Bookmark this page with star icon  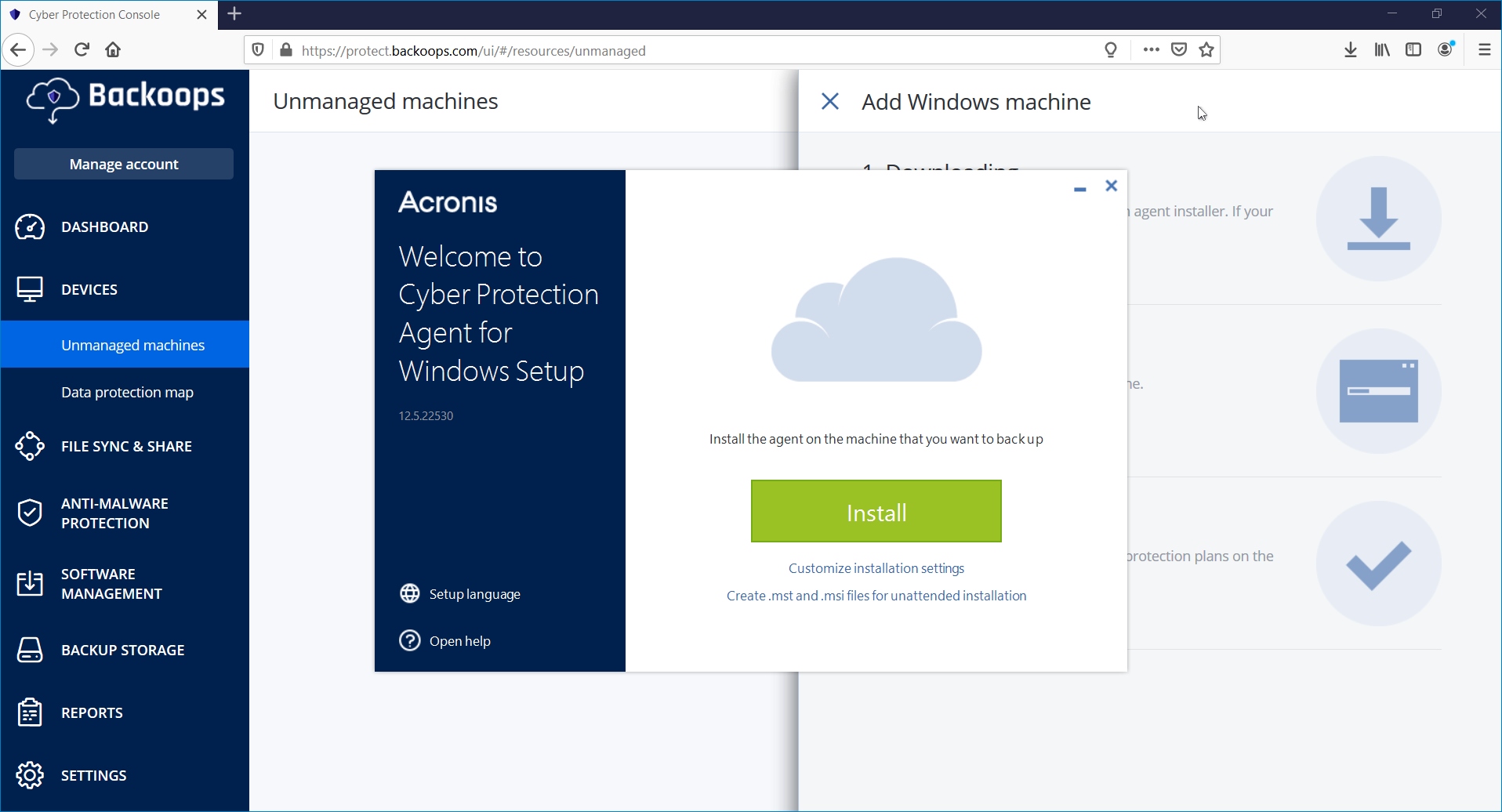1206,50
